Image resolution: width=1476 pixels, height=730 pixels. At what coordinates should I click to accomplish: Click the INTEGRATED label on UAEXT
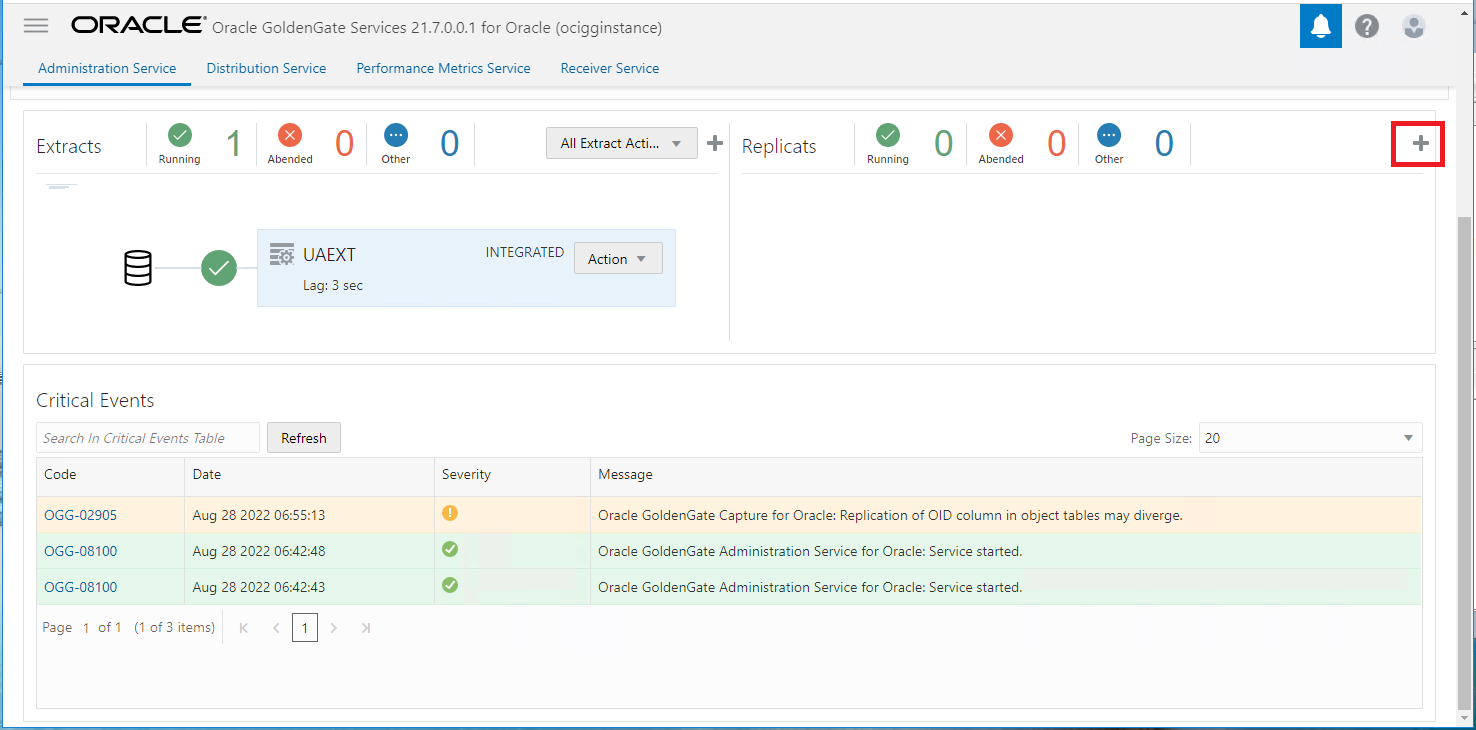click(x=525, y=252)
